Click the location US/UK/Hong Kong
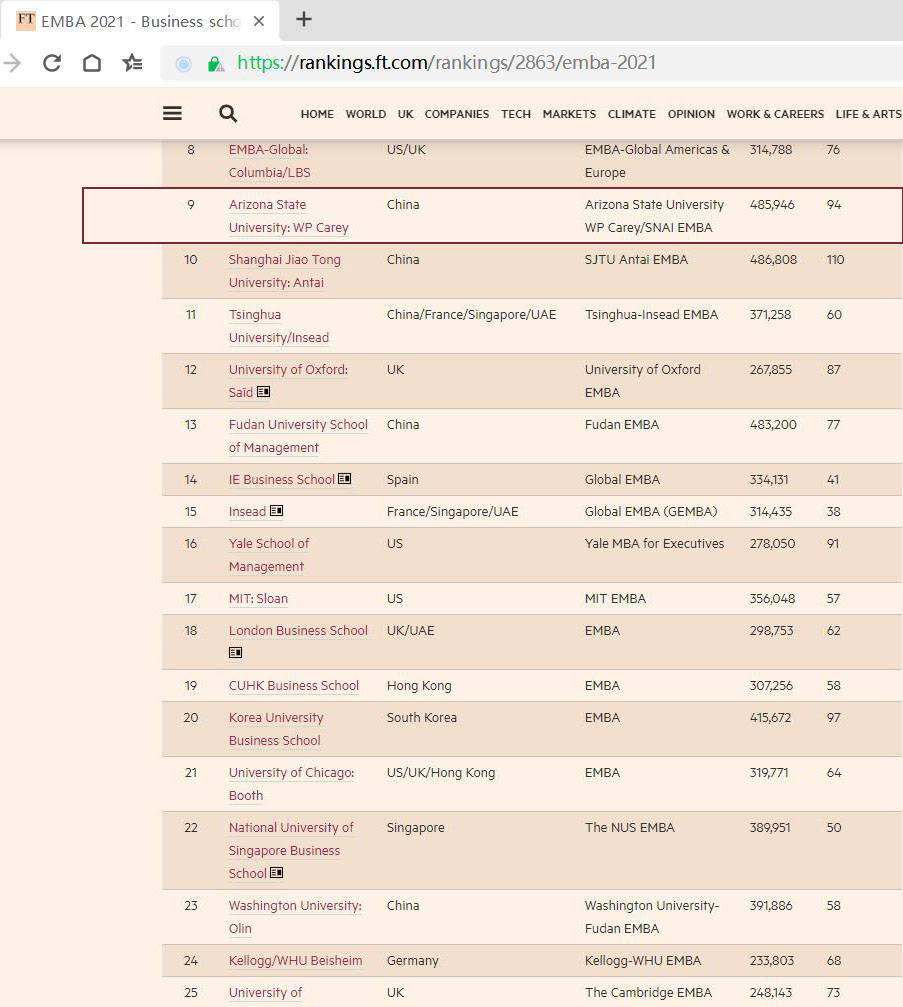 click(441, 773)
